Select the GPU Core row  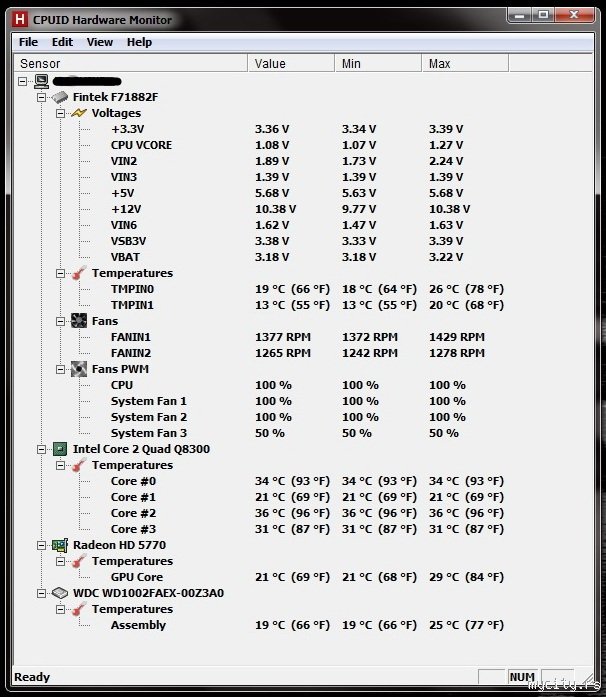(x=137, y=577)
